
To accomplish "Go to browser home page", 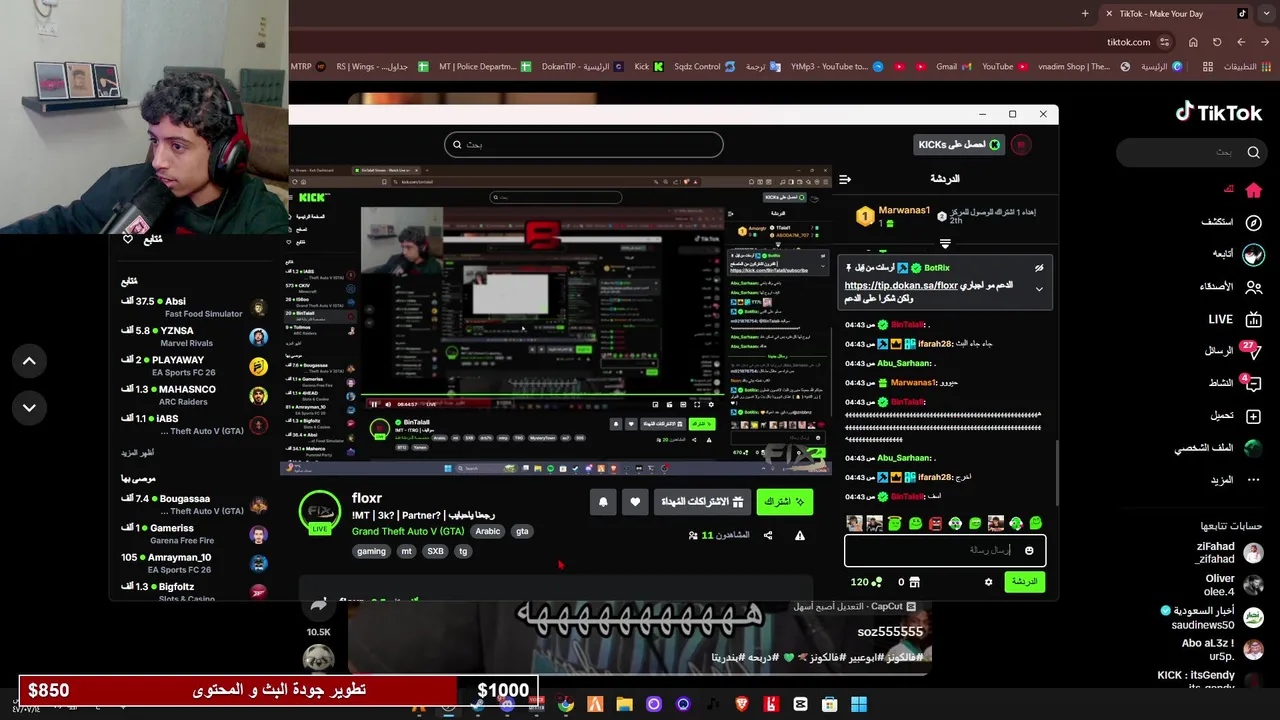I will point(1193,42).
